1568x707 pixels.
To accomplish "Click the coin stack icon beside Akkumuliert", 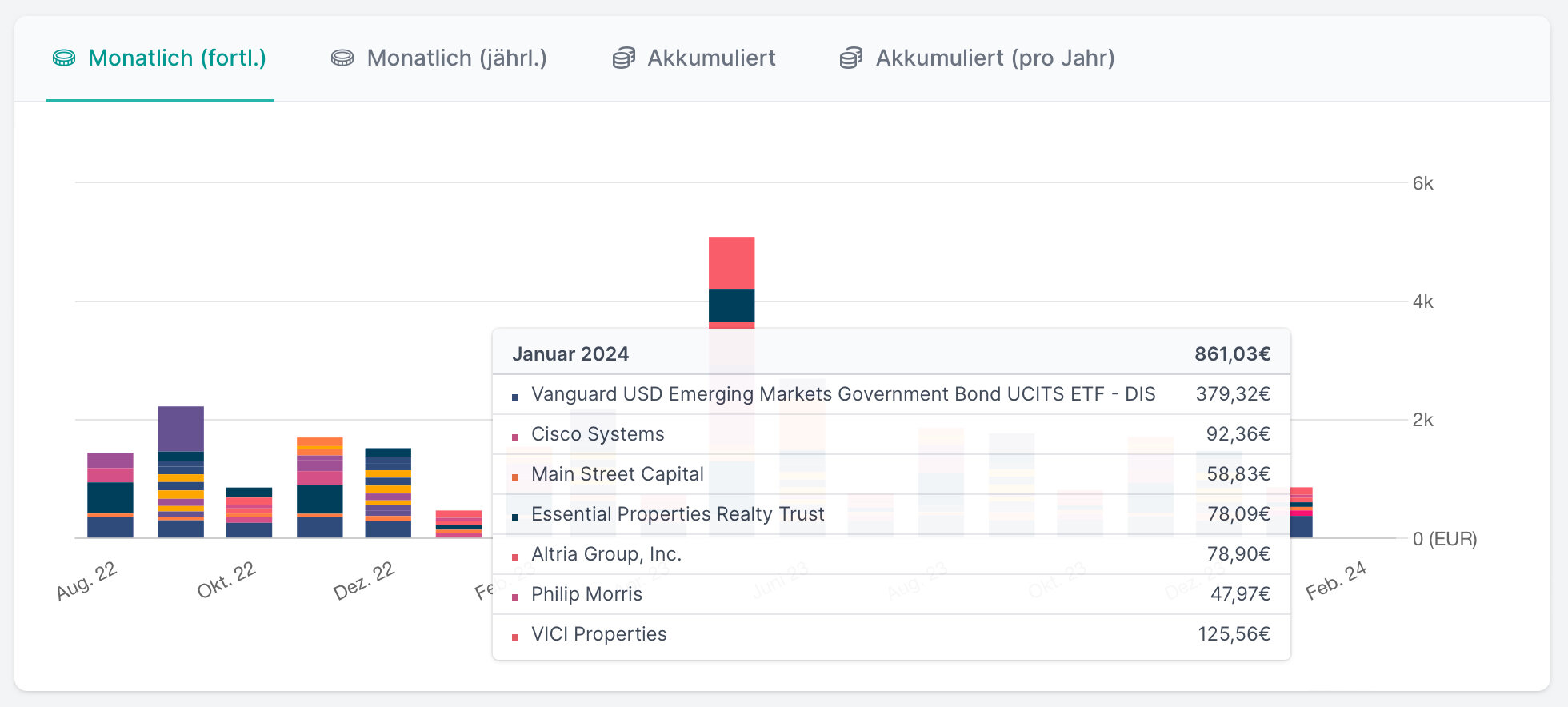I will click(624, 58).
